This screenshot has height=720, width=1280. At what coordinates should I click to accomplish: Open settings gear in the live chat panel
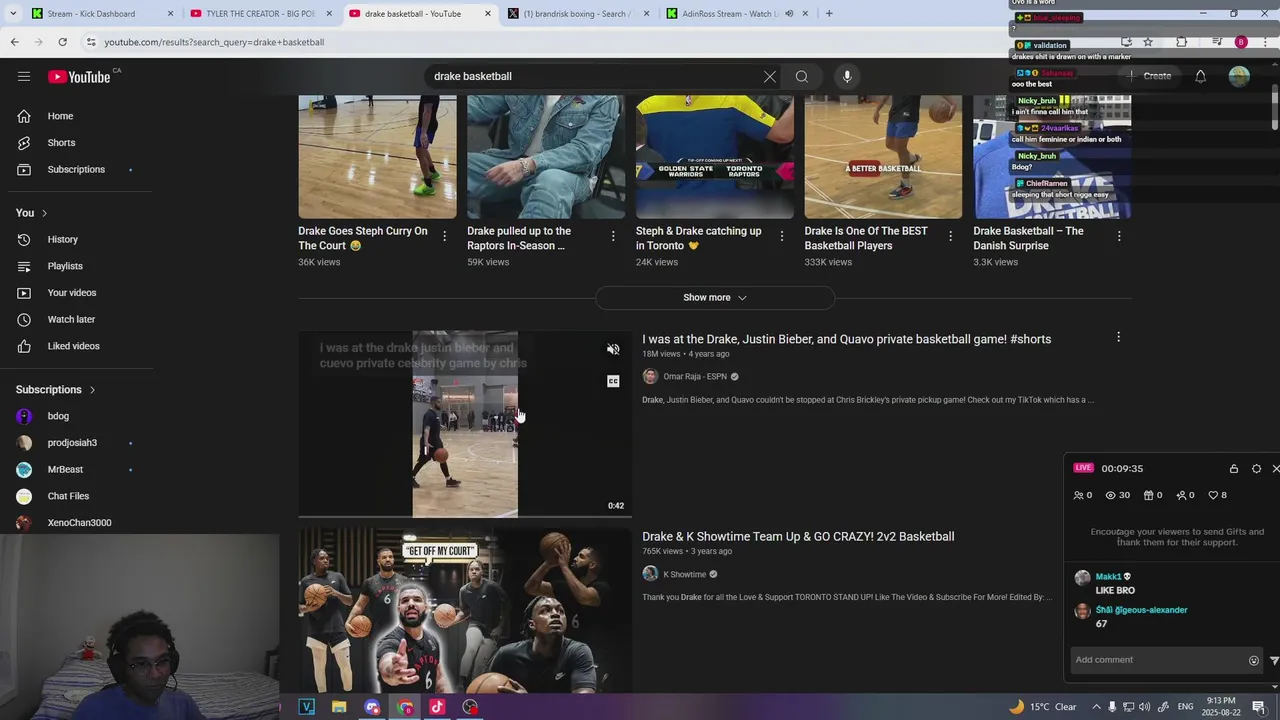pos(1256,468)
